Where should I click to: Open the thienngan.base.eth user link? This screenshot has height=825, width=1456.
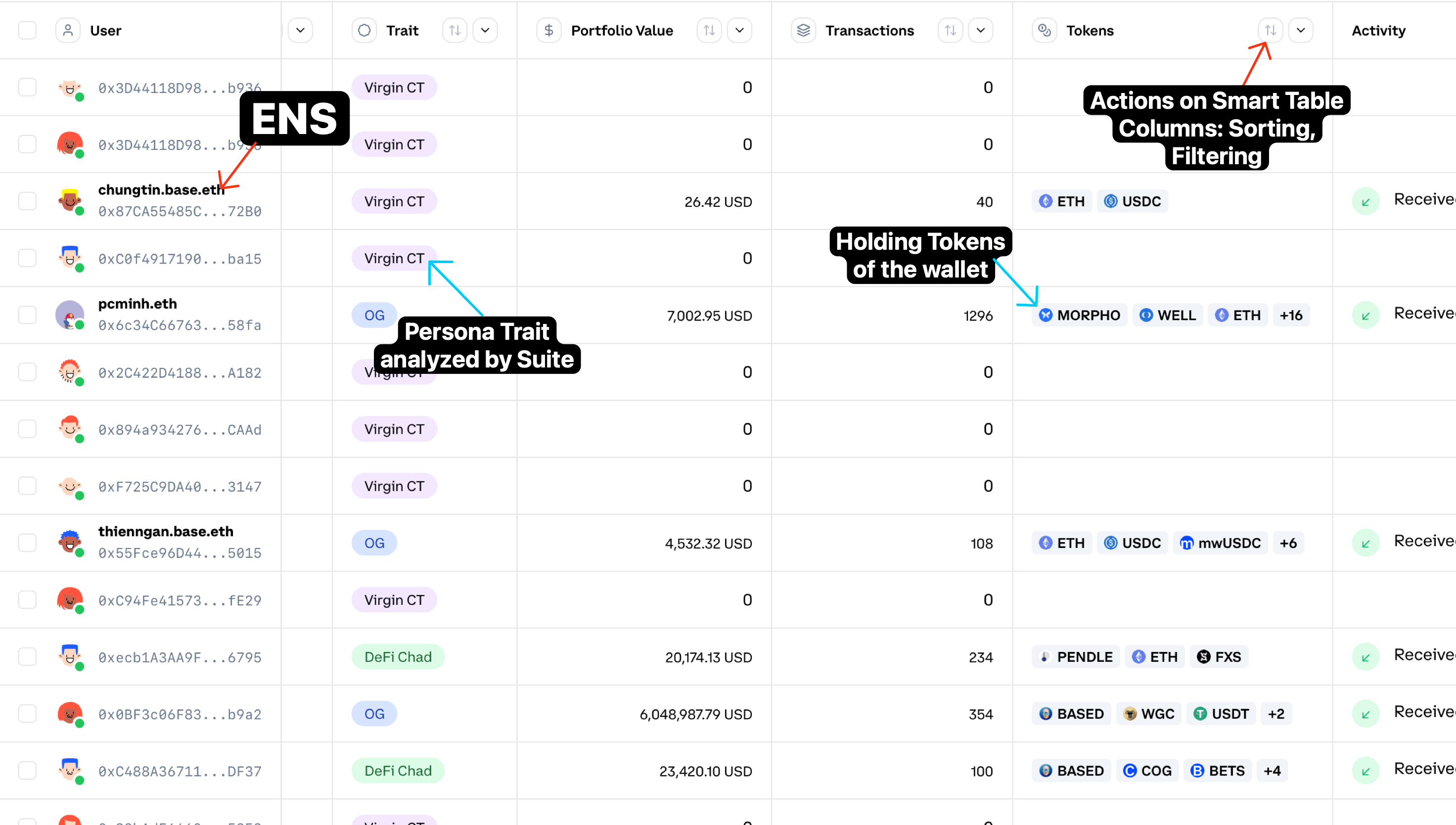[x=165, y=532]
